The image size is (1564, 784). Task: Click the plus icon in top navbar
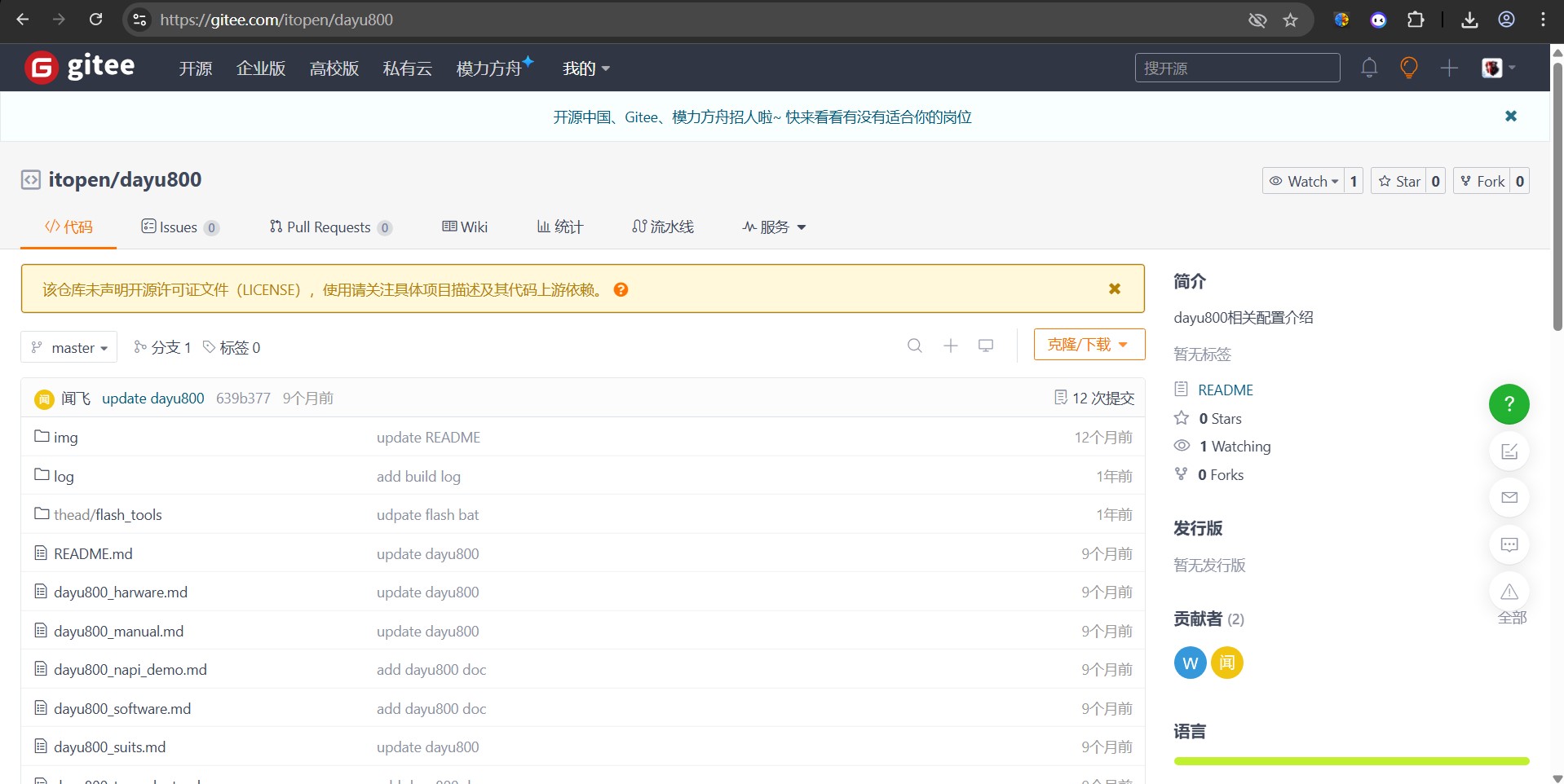pyautogui.click(x=1449, y=68)
